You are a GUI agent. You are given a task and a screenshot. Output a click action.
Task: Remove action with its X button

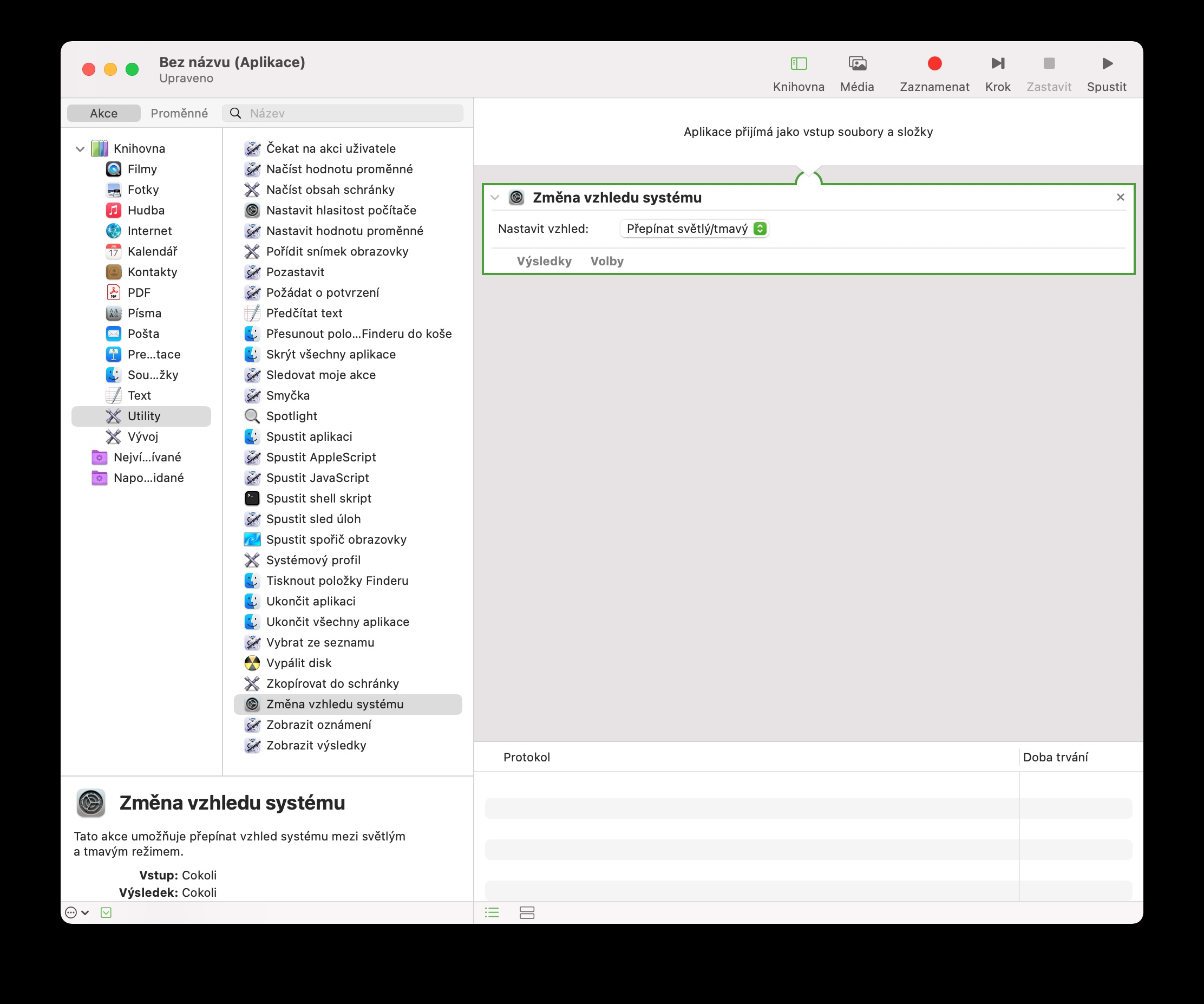coord(1120,197)
